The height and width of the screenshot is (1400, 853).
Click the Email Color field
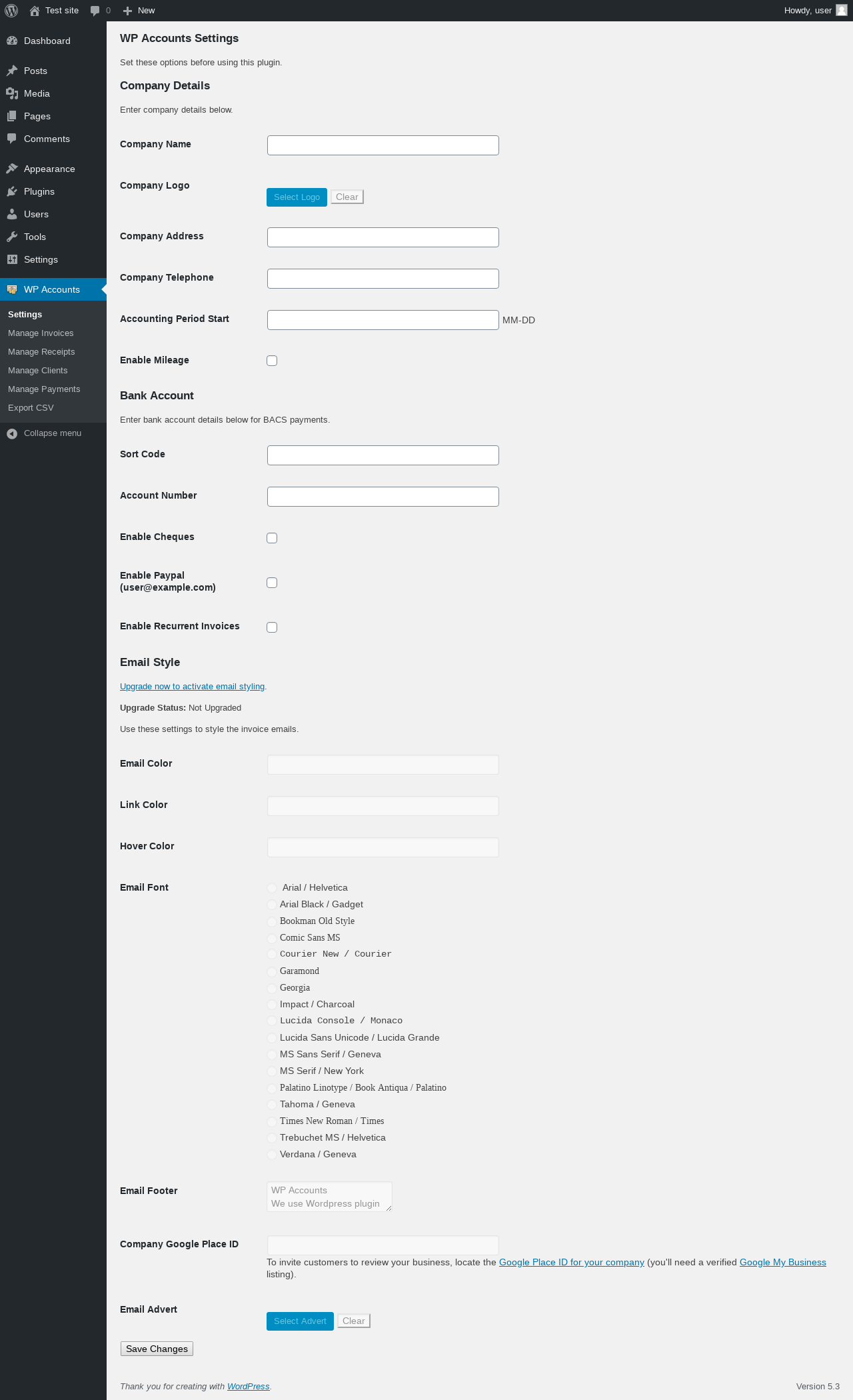tap(383, 765)
